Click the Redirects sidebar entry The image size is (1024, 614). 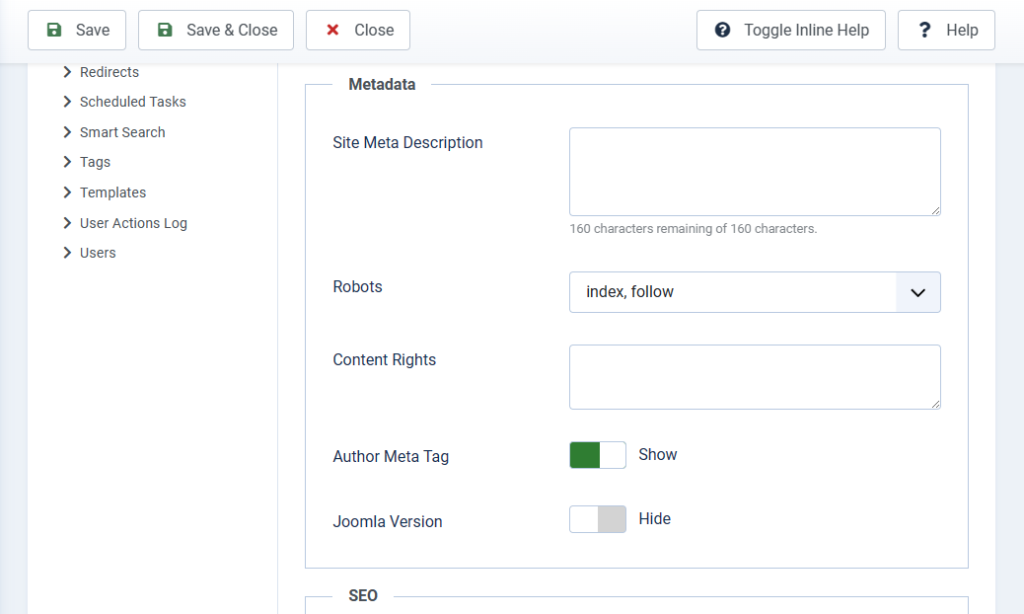109,71
